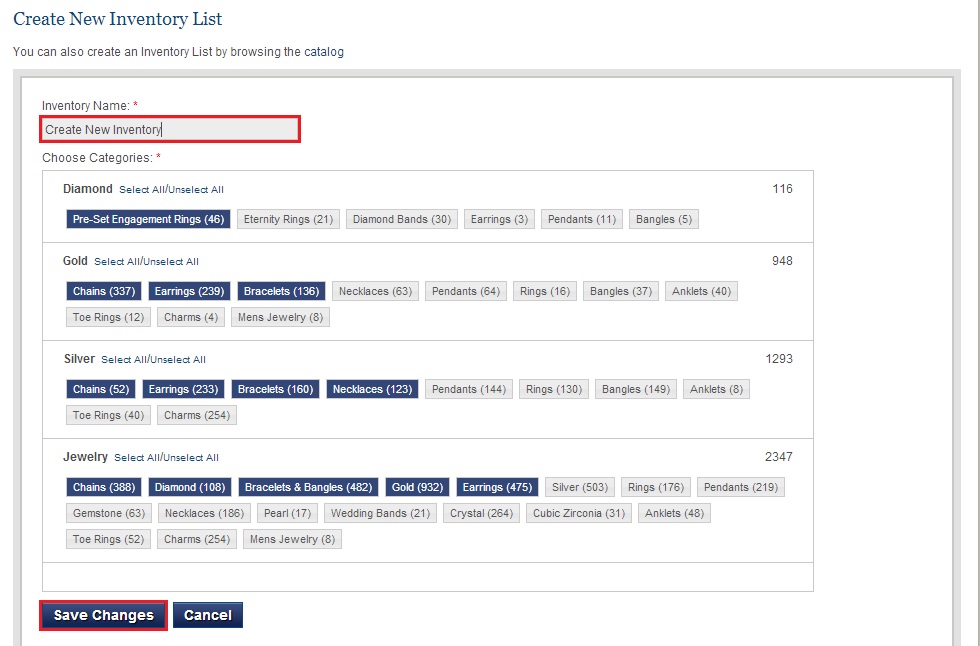The width and height of the screenshot is (980, 646).
Task: Deselect the Gold (932) Jewelry category
Action: (x=417, y=487)
